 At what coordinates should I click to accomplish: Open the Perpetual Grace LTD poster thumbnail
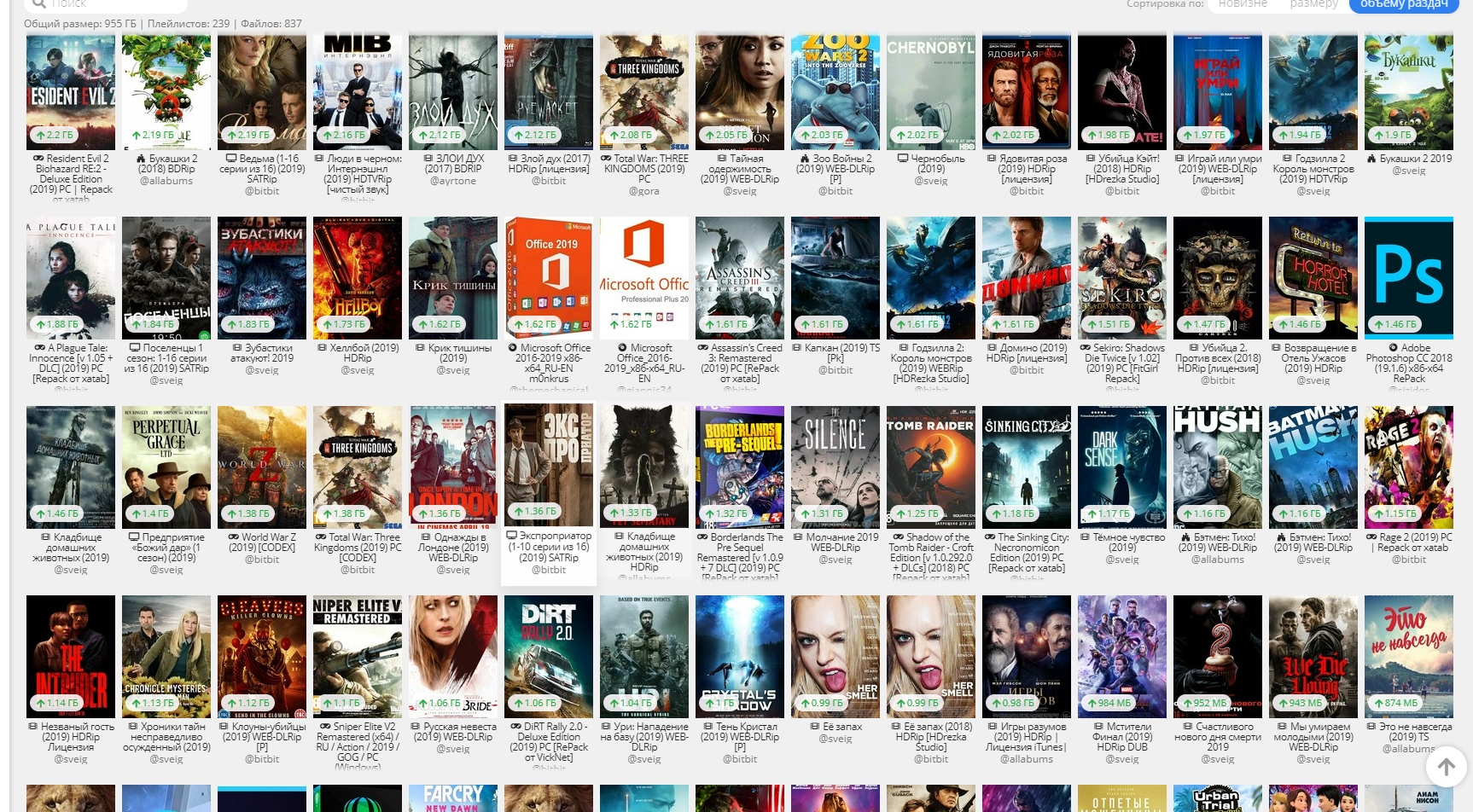[166, 467]
